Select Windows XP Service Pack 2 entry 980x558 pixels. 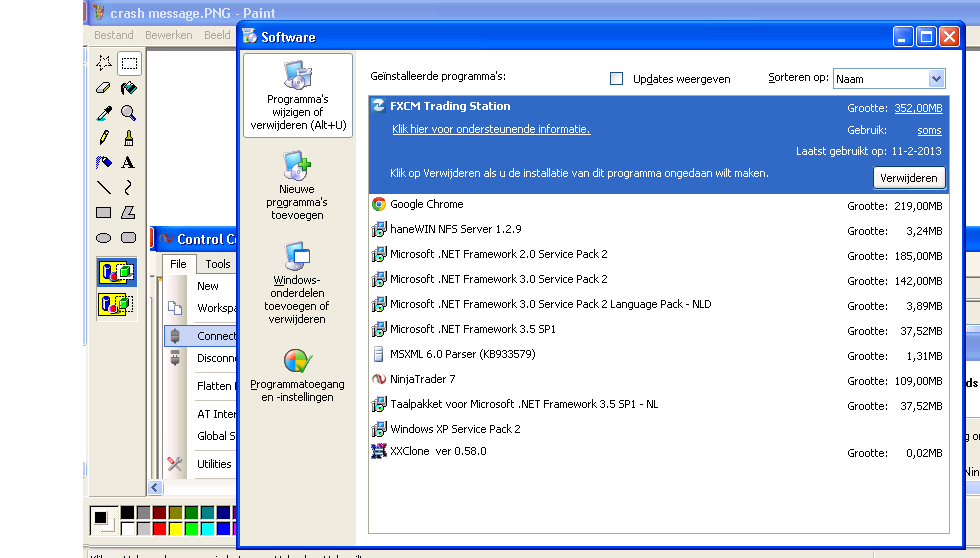pyautogui.click(x=659, y=429)
